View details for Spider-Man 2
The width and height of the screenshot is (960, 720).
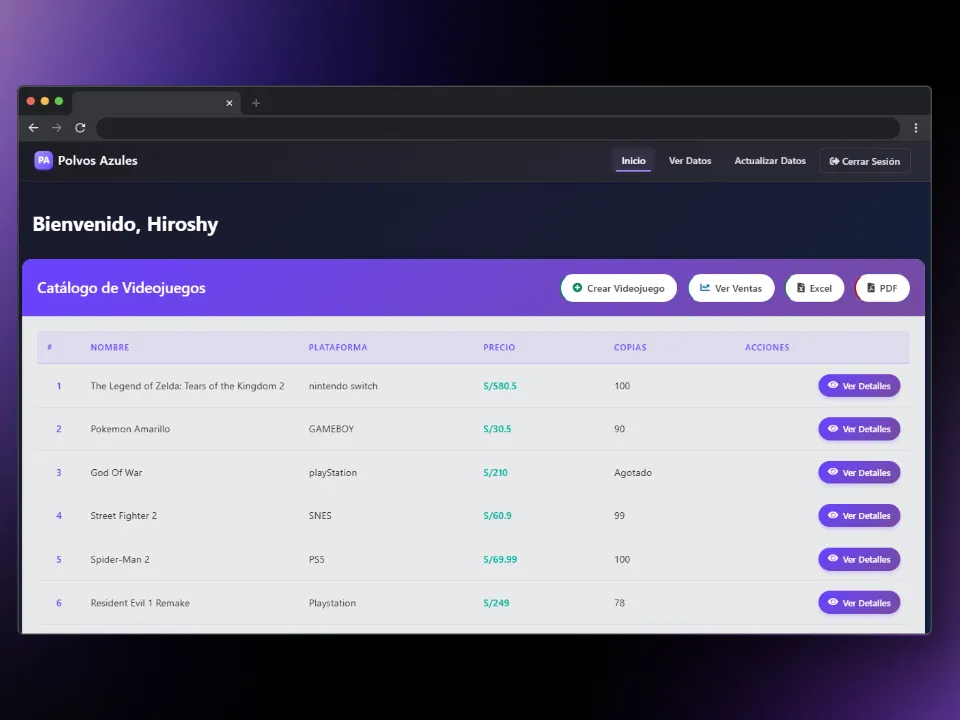859,559
